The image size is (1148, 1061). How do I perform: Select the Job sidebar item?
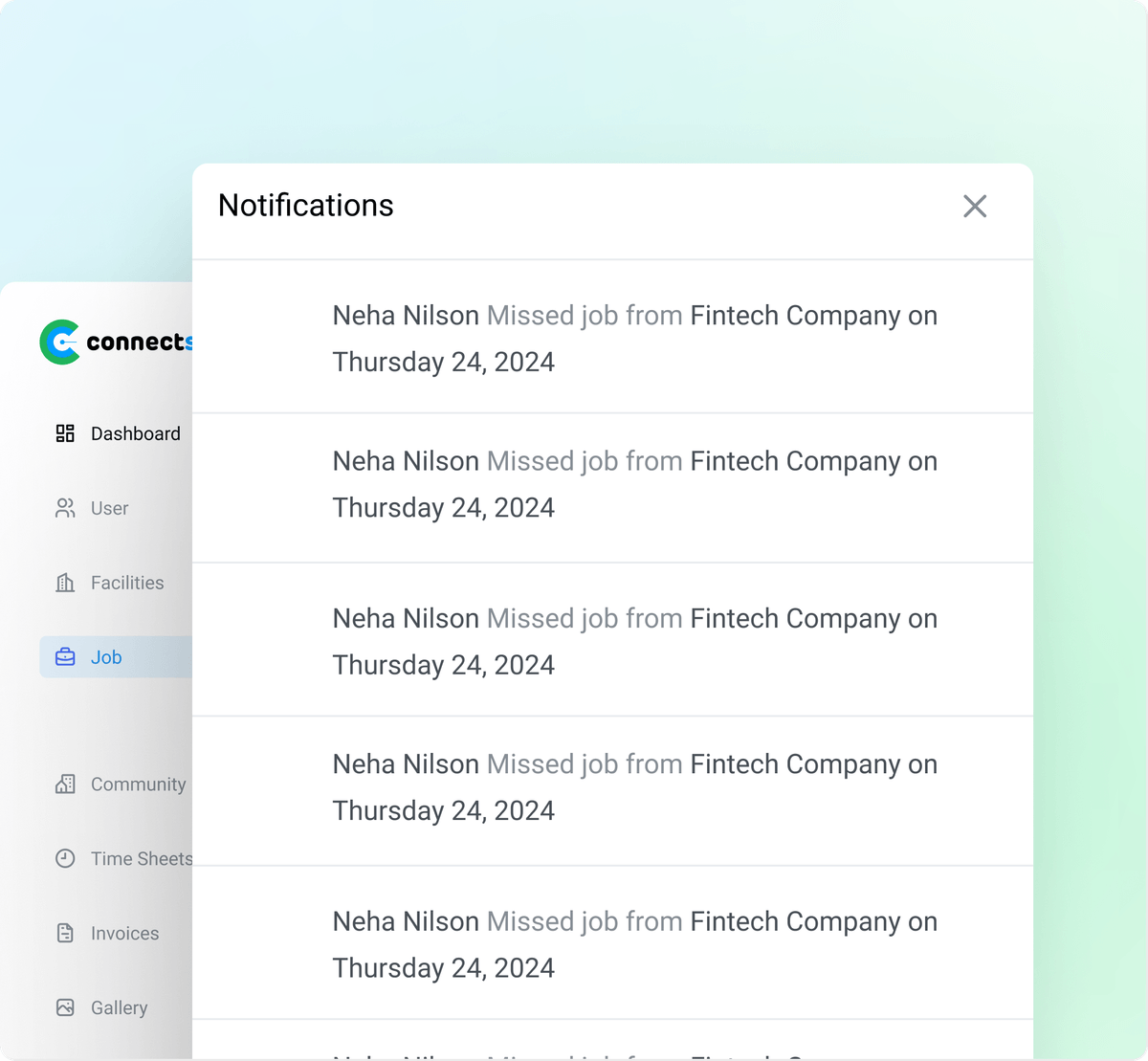point(116,657)
